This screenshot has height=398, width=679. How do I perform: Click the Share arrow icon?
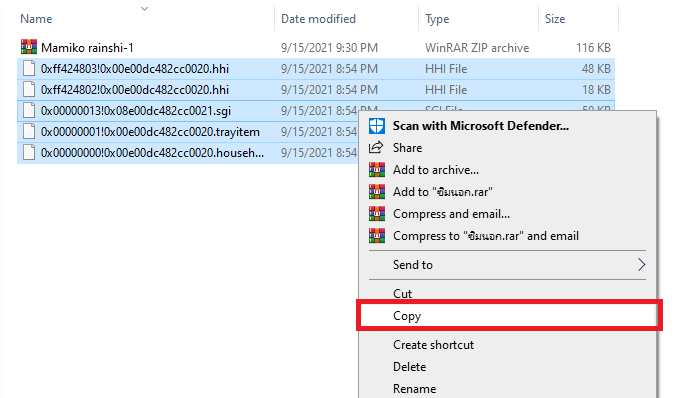[376, 148]
